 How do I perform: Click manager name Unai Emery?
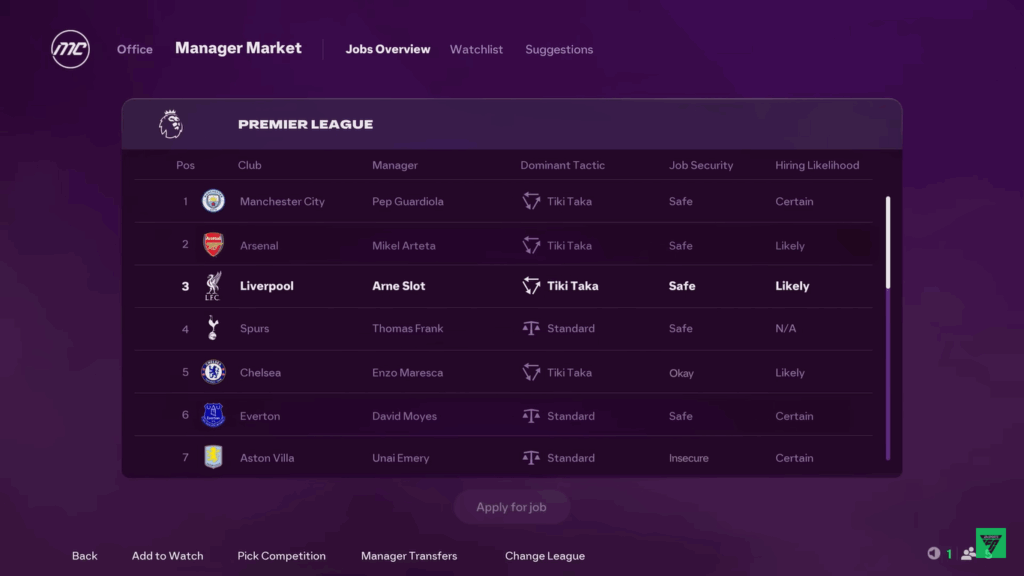[400, 458]
